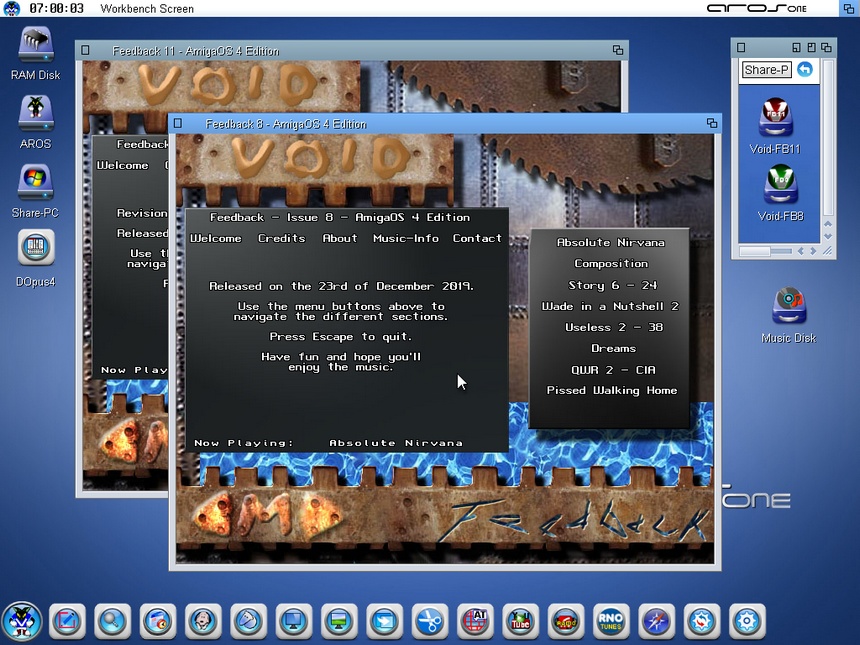The image size is (860, 645).
Task: Click the Share-P path input field
Action: pyautogui.click(x=766, y=70)
